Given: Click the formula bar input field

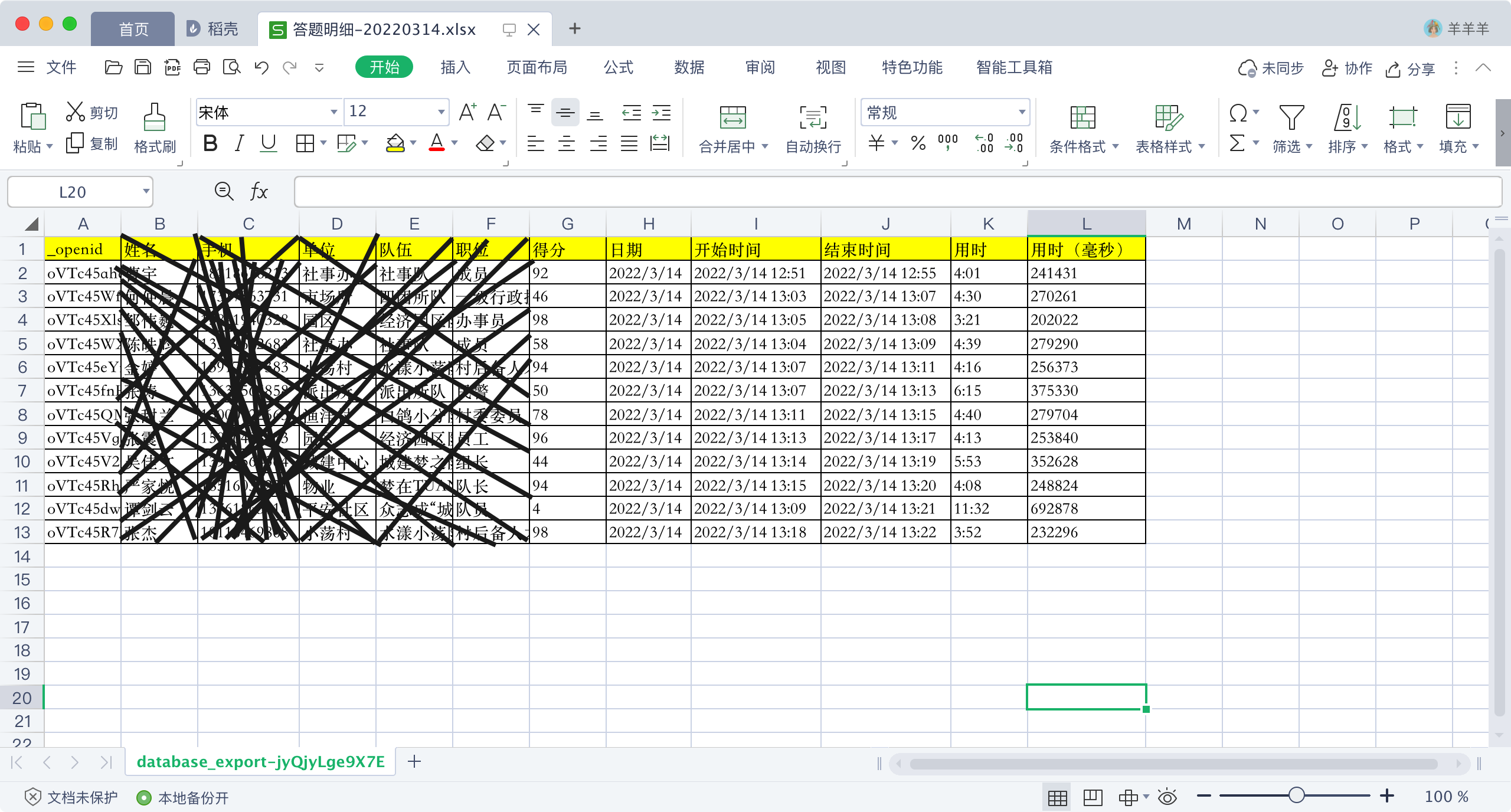Looking at the screenshot, I should [897, 192].
